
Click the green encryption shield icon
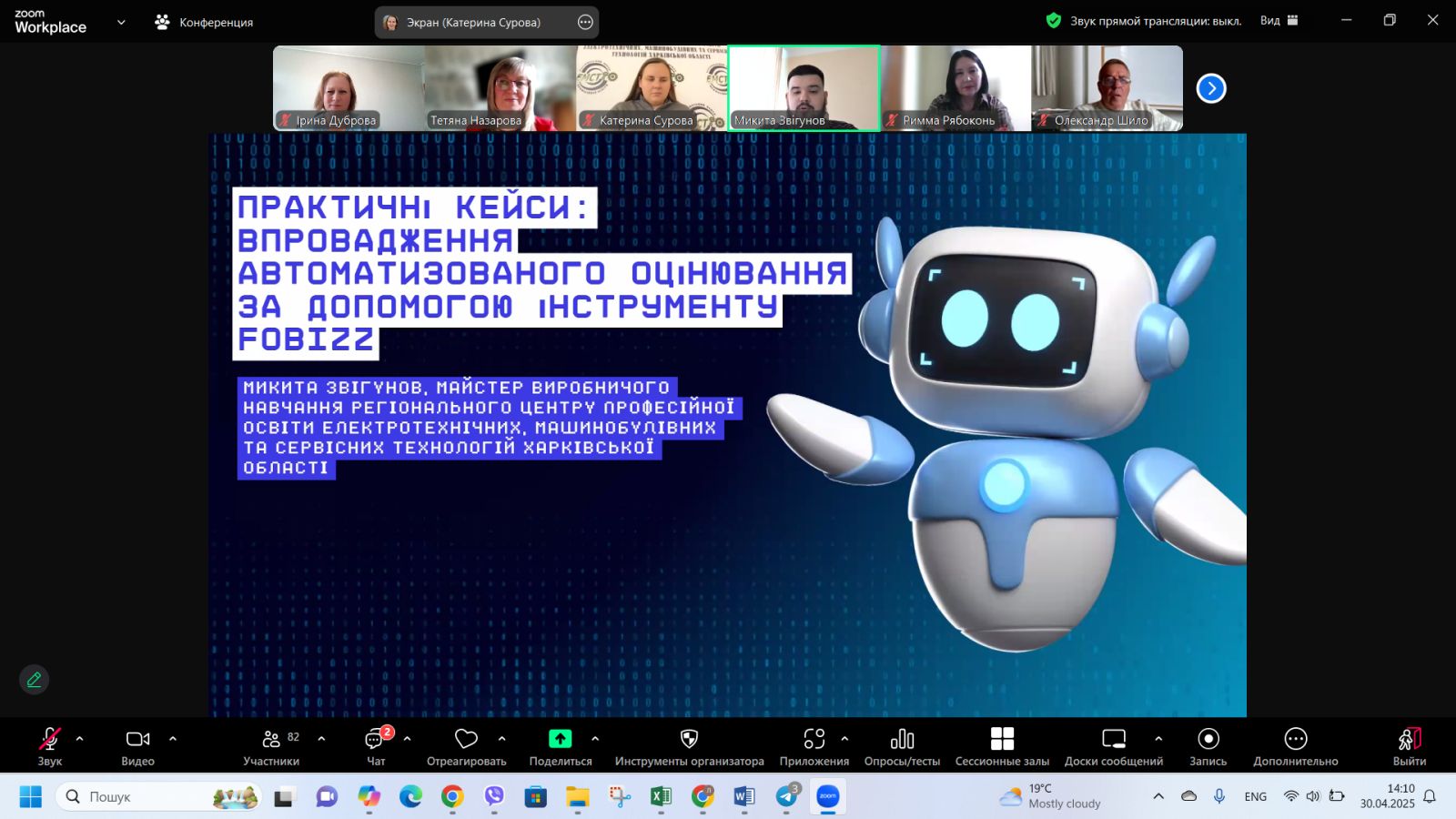(1054, 20)
